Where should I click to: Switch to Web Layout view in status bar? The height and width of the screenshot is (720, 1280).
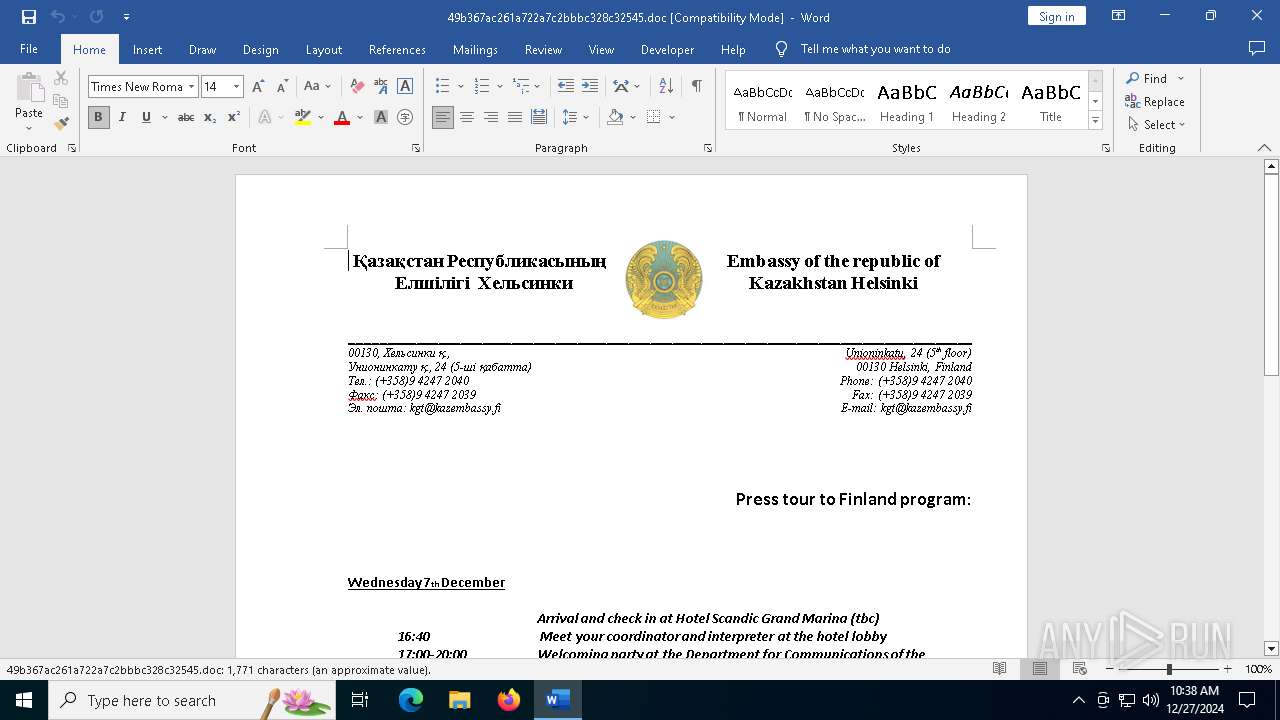pos(1079,669)
